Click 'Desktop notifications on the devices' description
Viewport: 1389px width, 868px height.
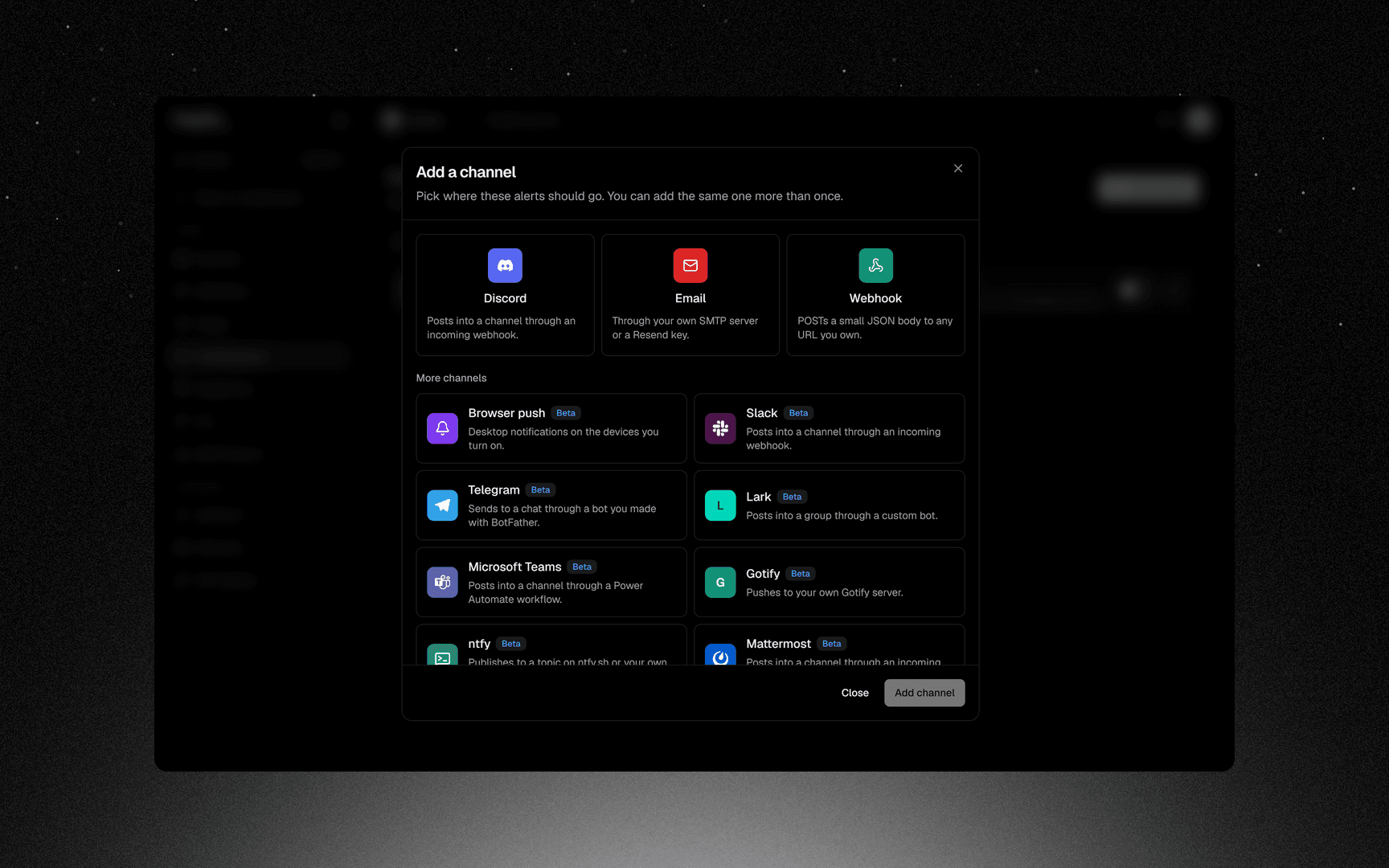point(563,439)
